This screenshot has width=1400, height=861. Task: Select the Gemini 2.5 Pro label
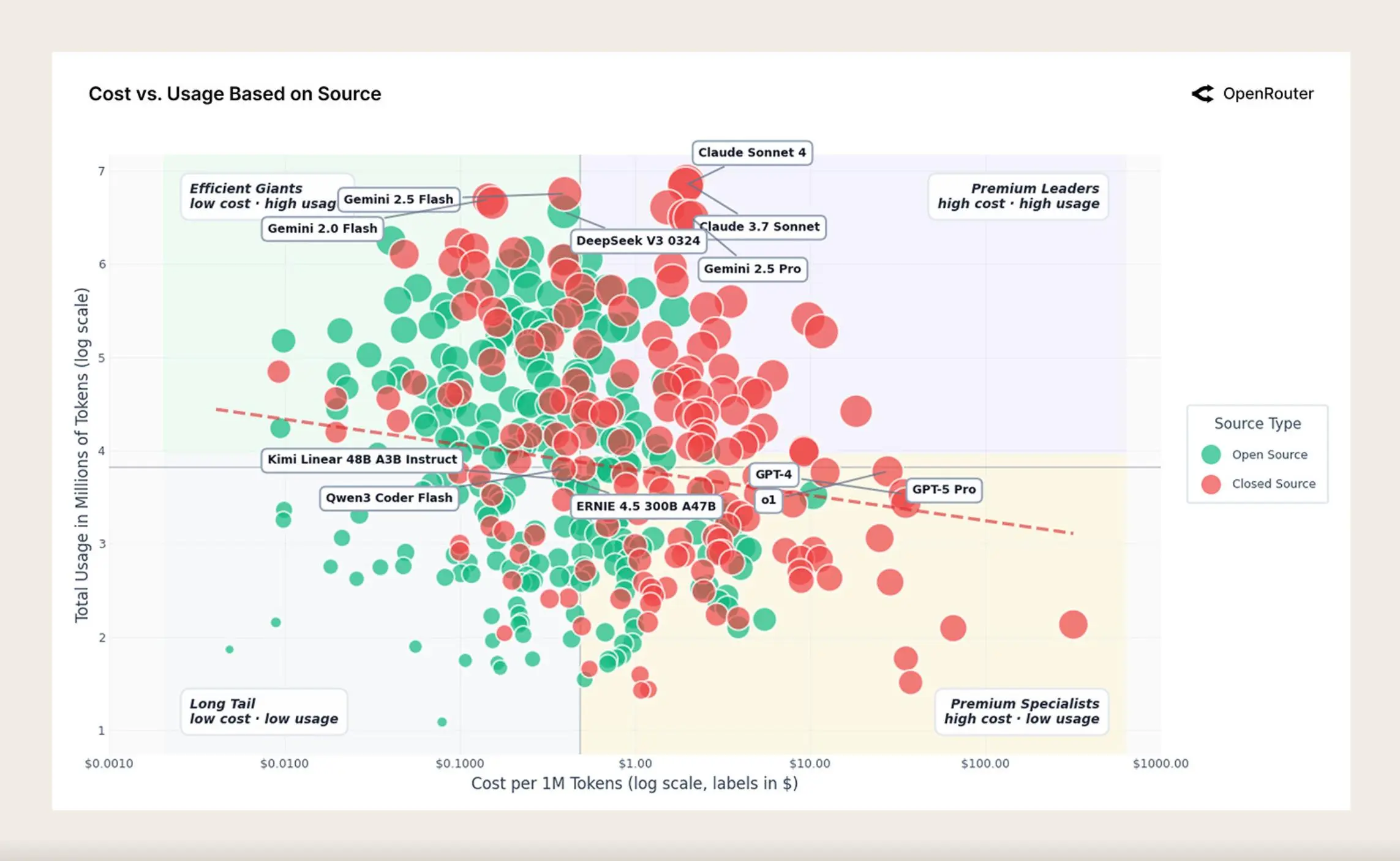pos(753,269)
